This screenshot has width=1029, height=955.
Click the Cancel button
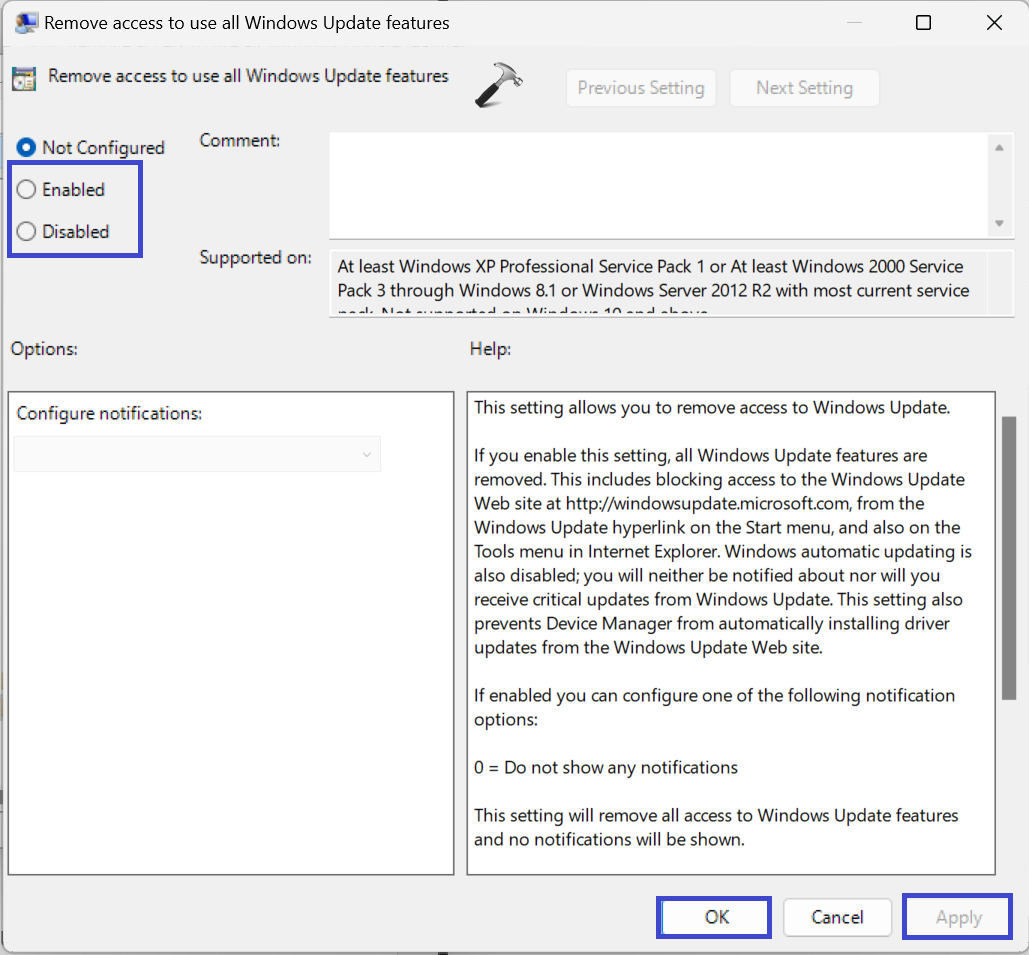click(x=837, y=917)
